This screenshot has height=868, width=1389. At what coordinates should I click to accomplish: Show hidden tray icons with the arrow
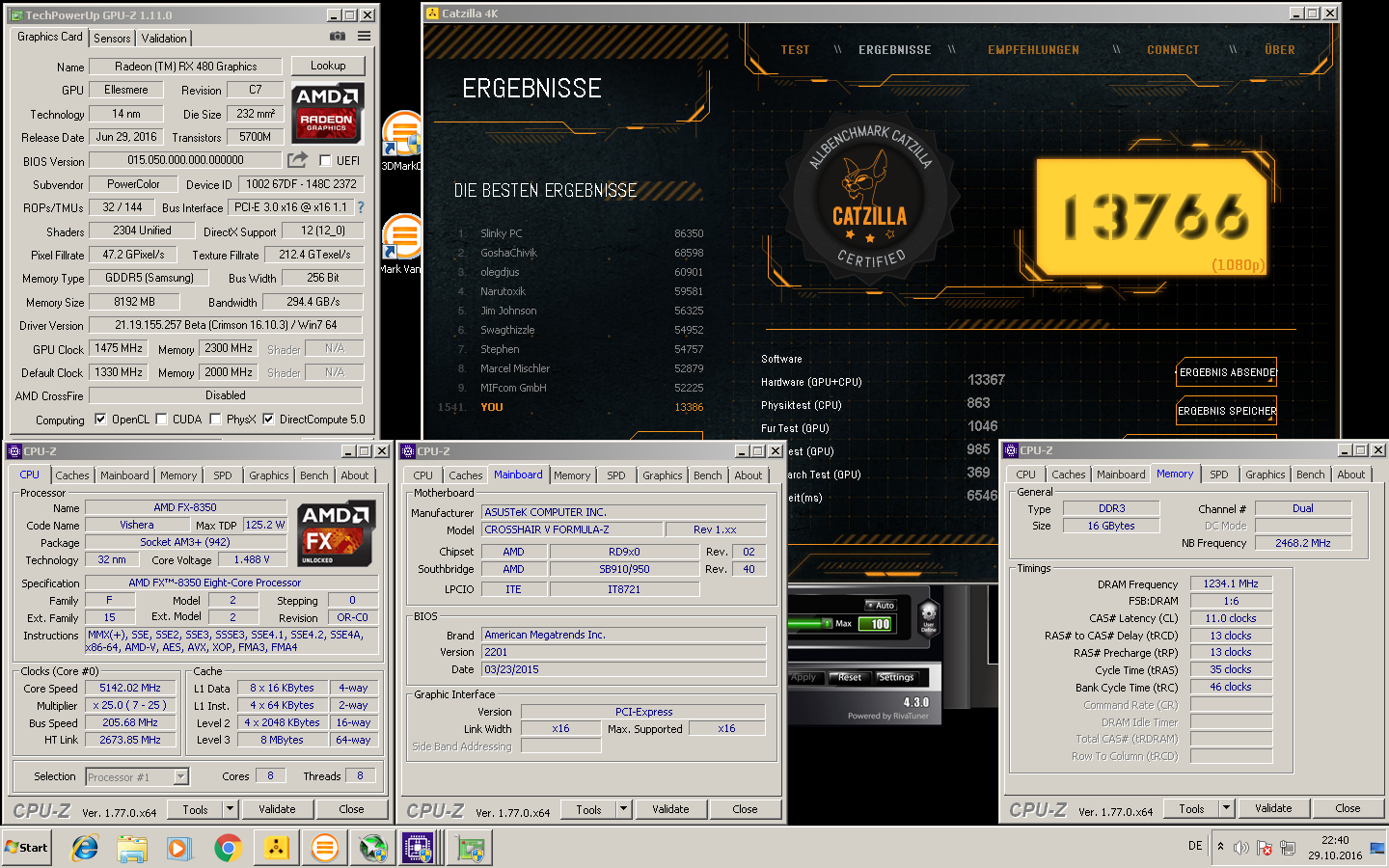click(1220, 846)
